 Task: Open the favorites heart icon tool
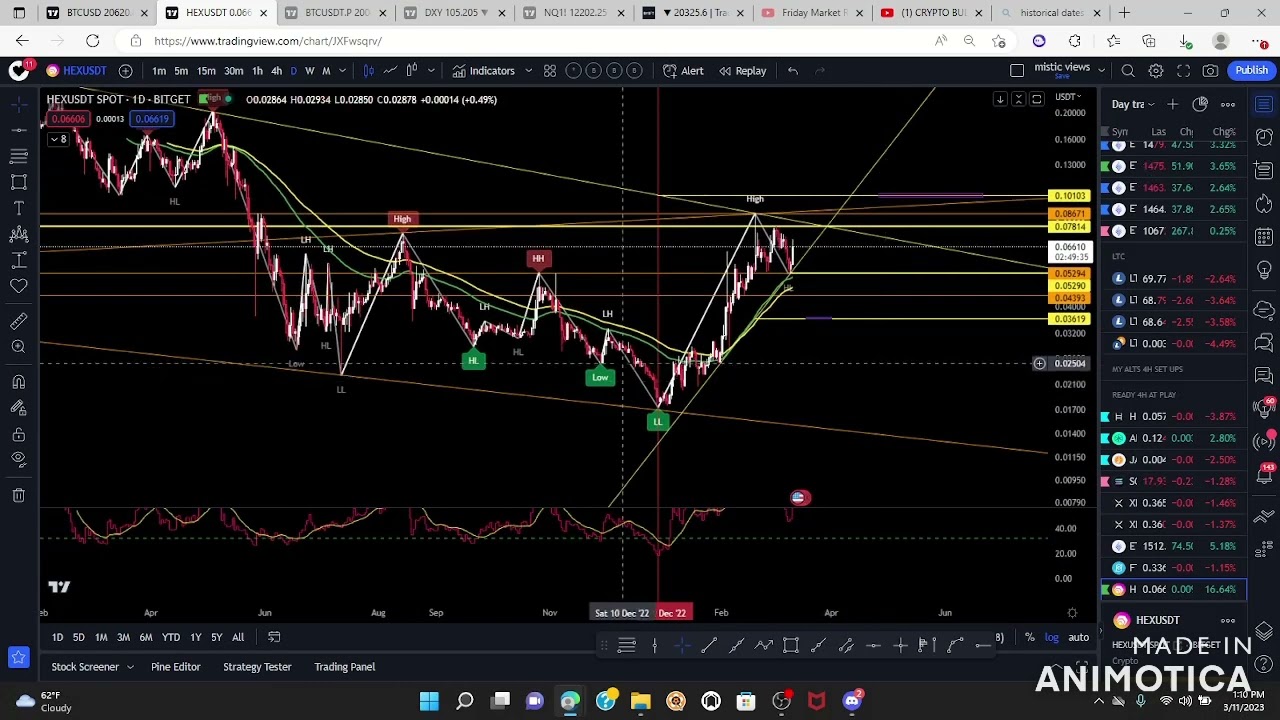pyautogui.click(x=19, y=286)
